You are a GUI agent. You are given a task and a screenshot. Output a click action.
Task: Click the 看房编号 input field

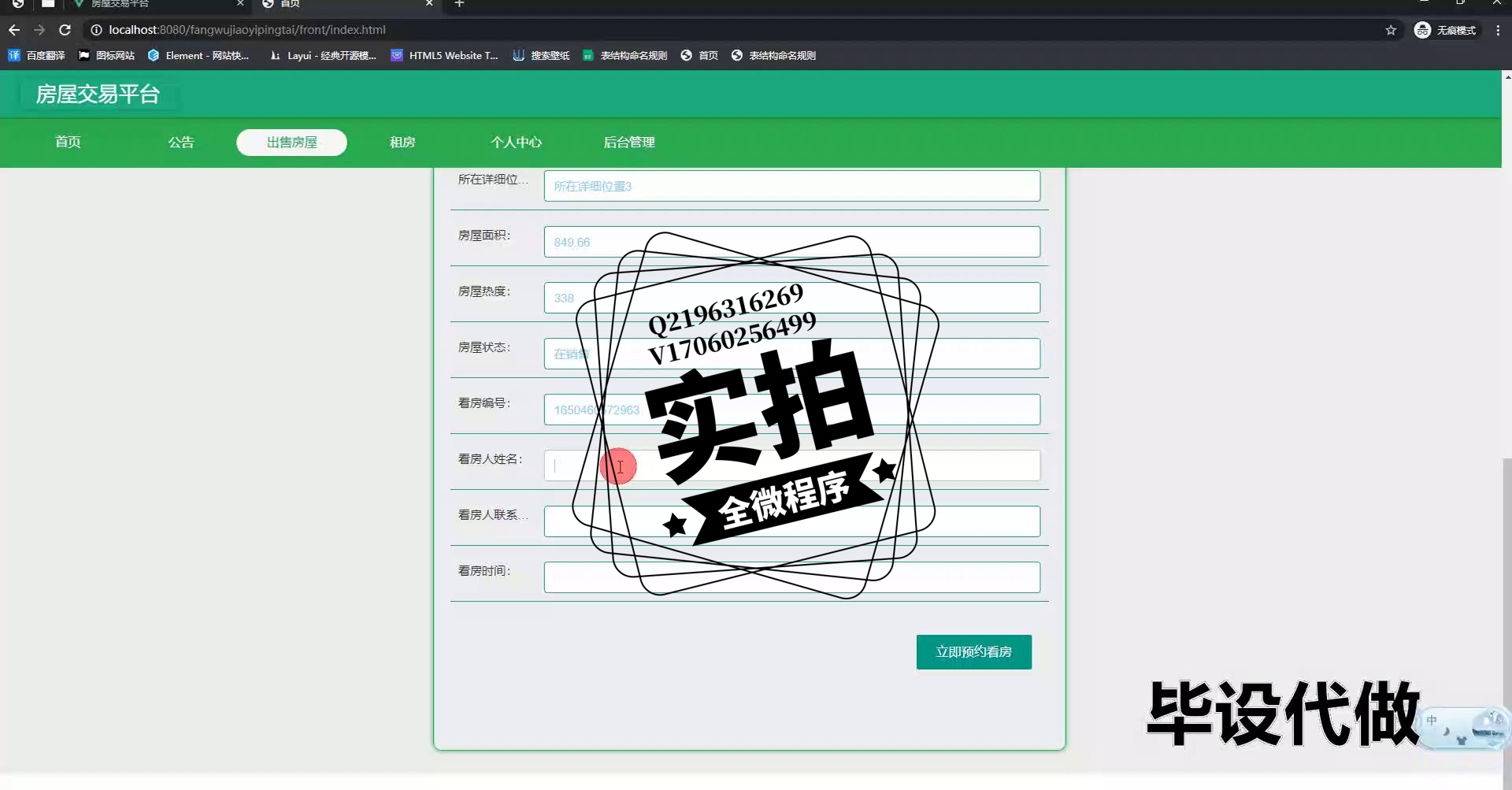pyautogui.click(x=791, y=410)
